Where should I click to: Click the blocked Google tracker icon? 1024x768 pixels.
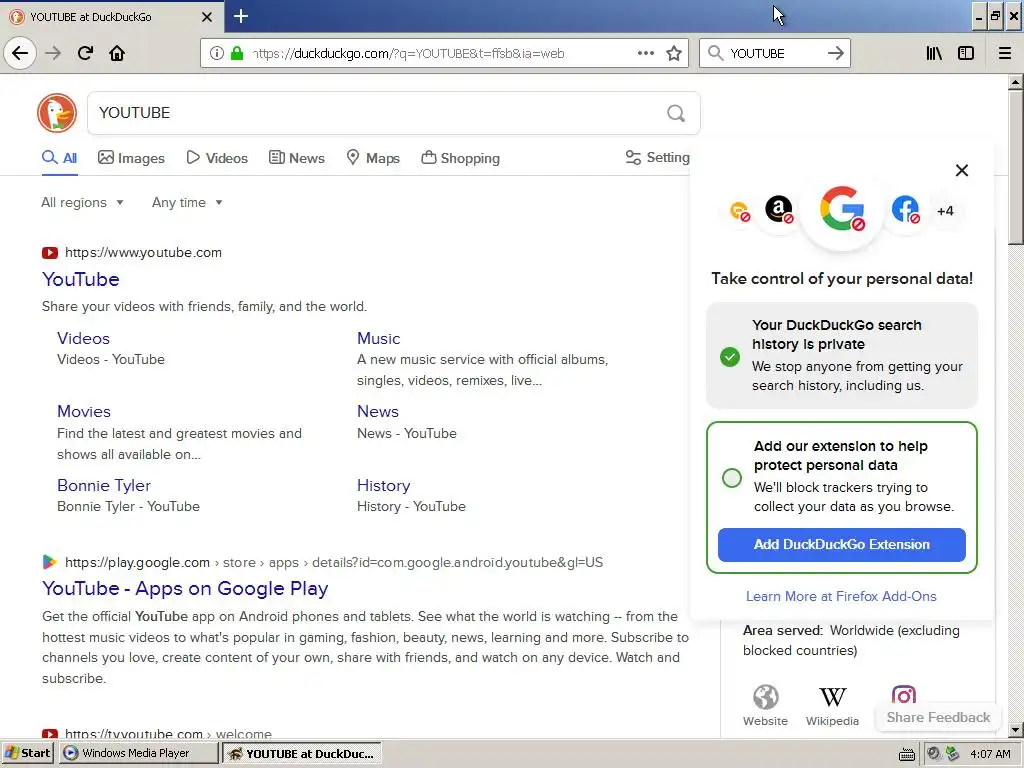[x=842, y=209]
